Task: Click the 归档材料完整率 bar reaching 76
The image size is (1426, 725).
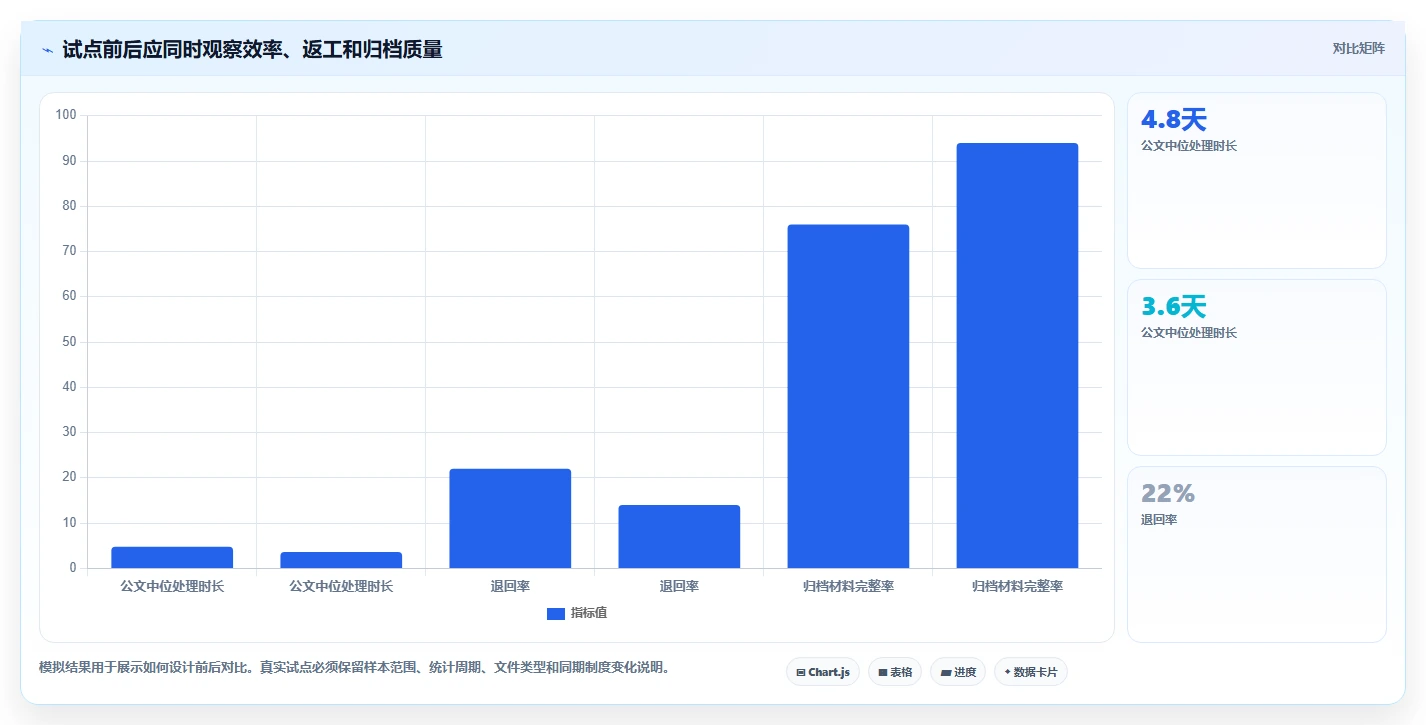Action: pos(848,396)
